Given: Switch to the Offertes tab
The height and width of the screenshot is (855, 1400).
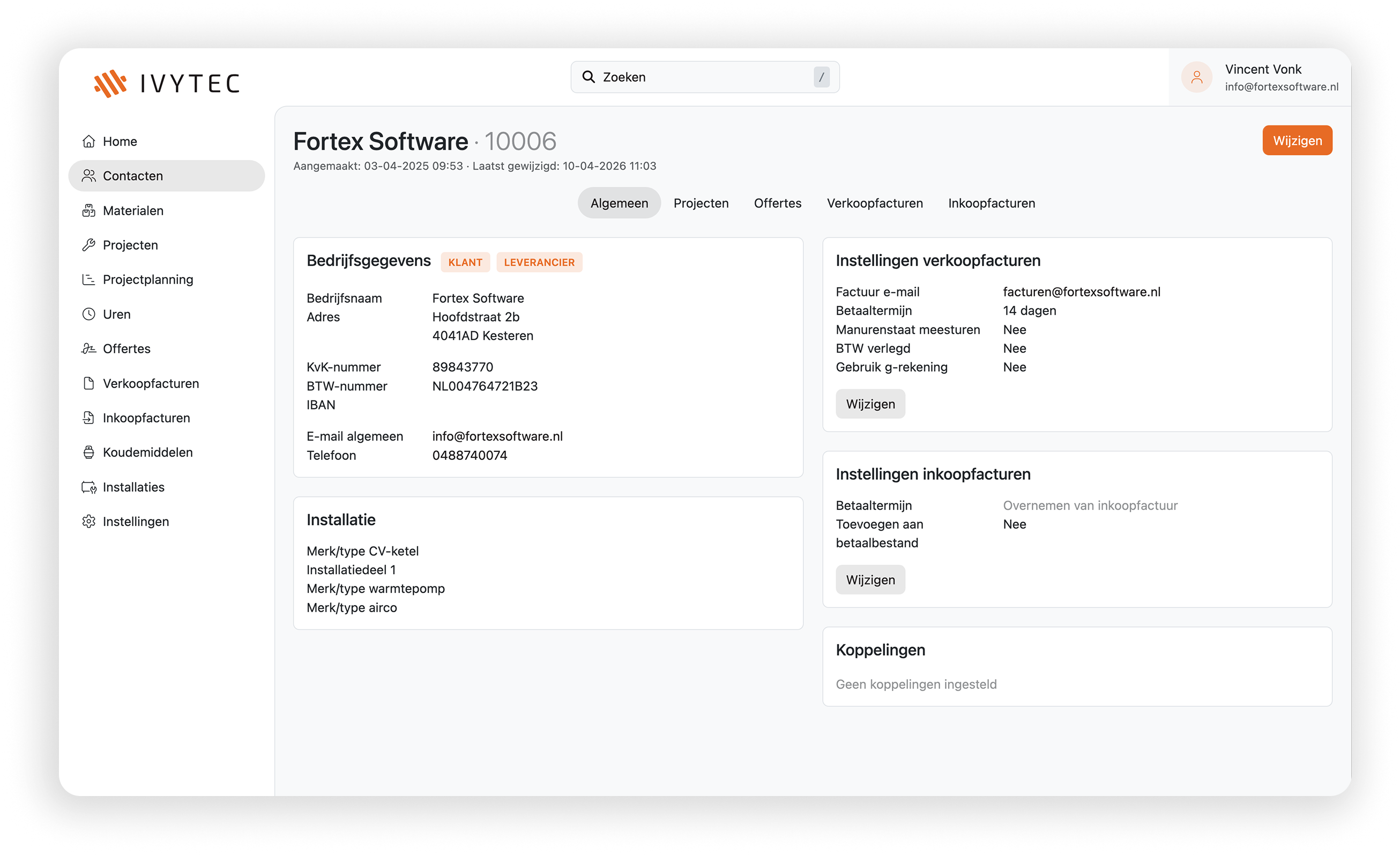Looking at the screenshot, I should click(x=778, y=203).
